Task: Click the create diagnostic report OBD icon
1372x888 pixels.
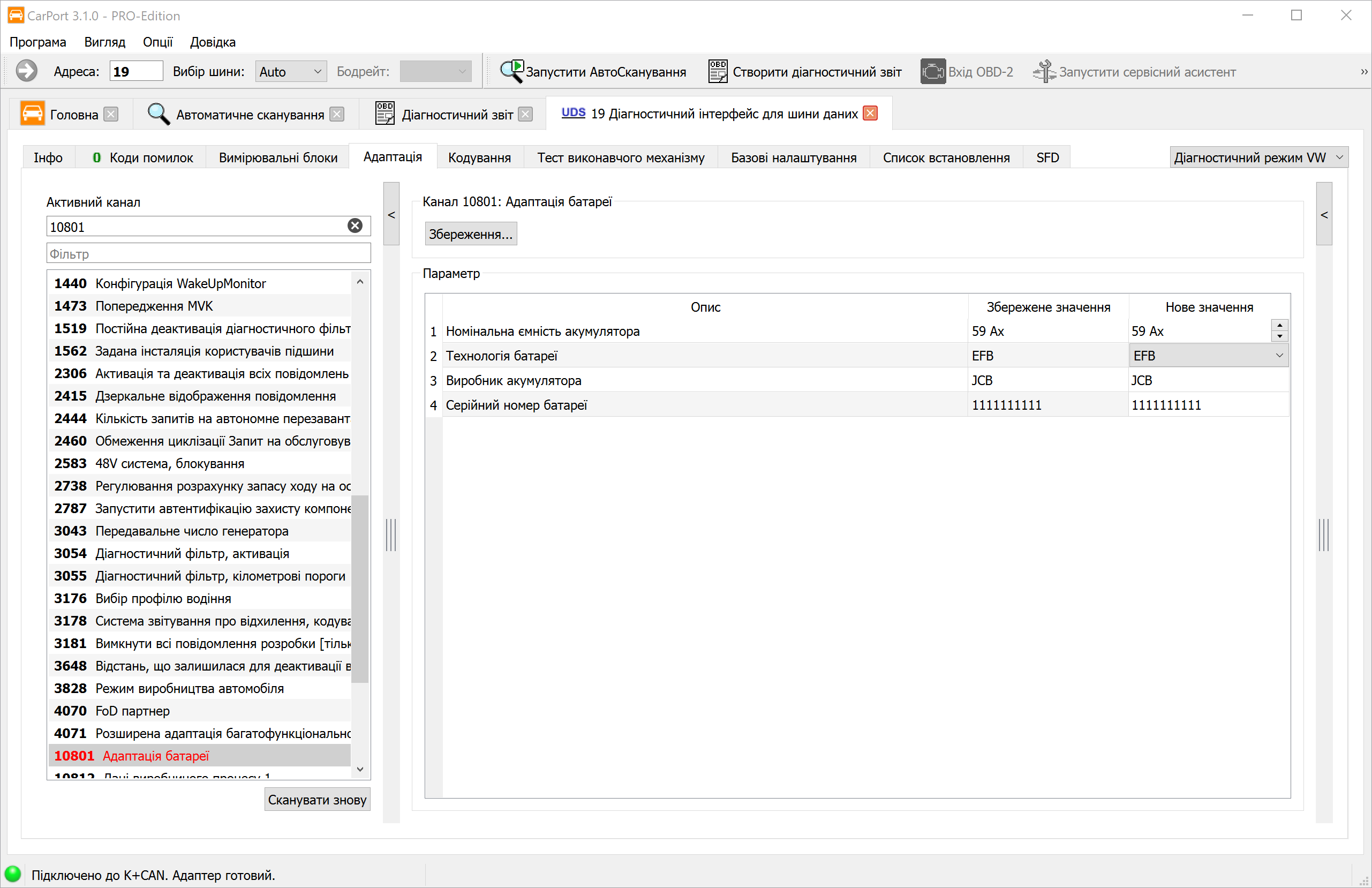Action: tap(717, 72)
